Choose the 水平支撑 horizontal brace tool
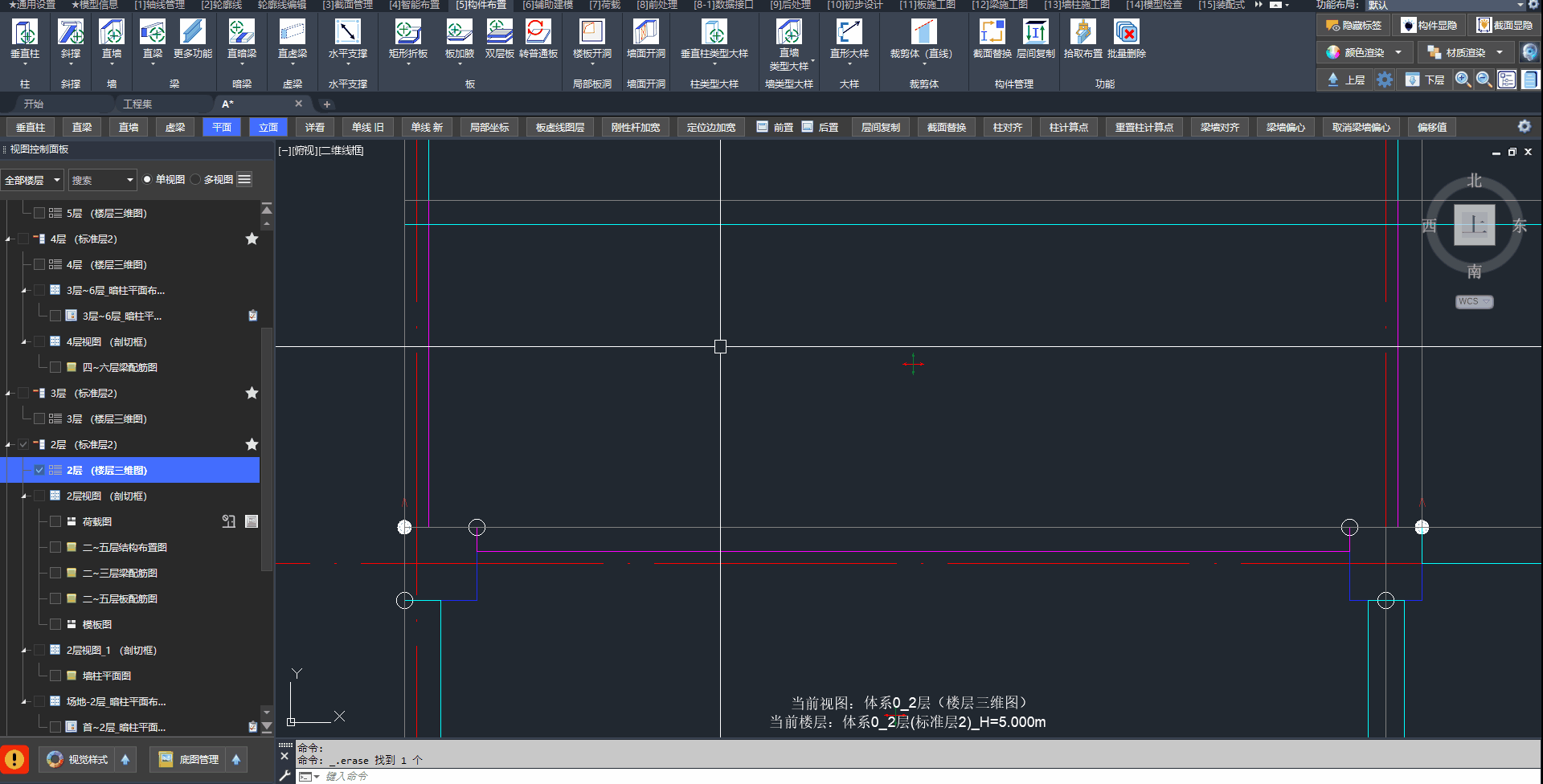Image resolution: width=1543 pixels, height=784 pixels. coord(347,33)
